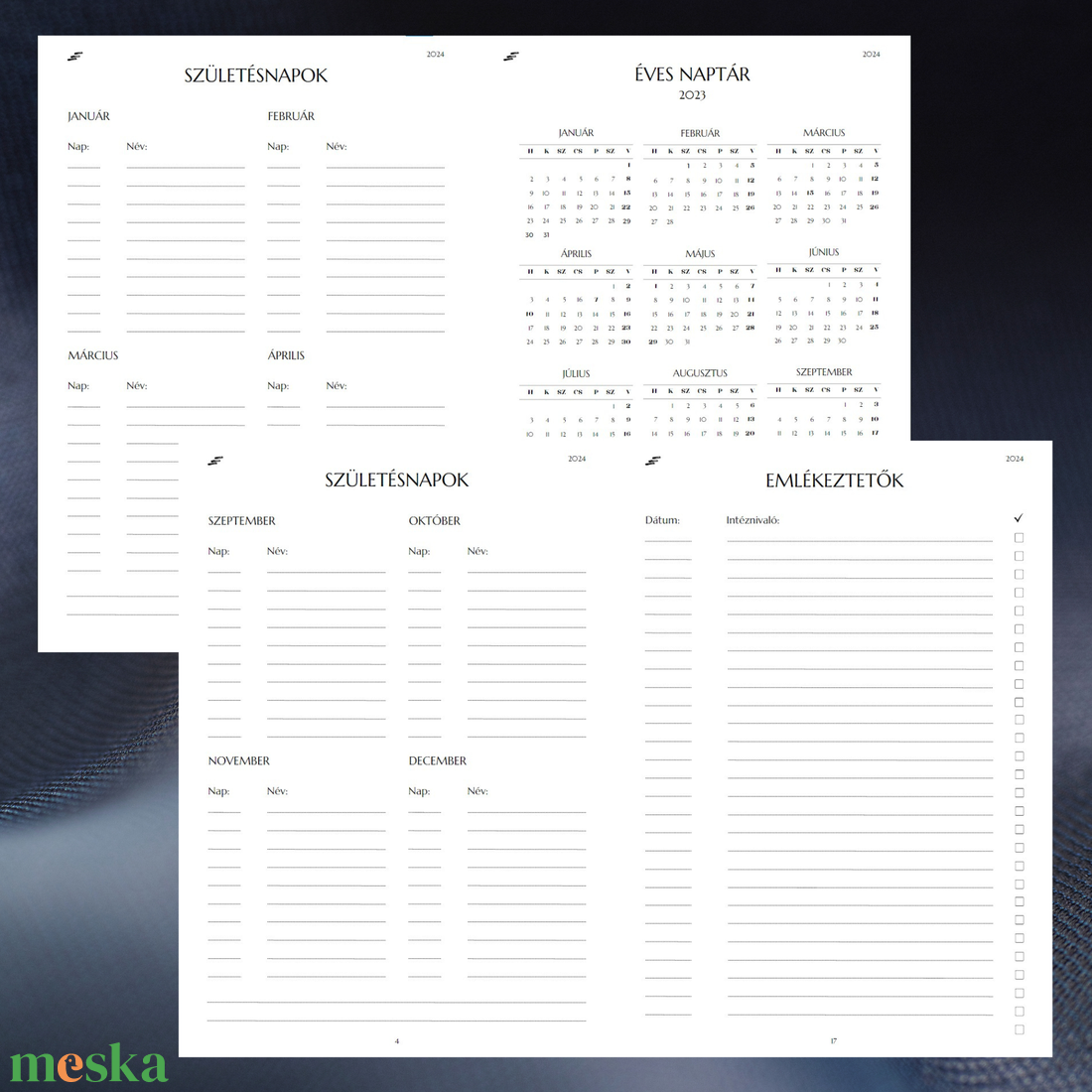Click the logo mark on the Szeptember birthdays page
The image size is (1092, 1092).
215,461
